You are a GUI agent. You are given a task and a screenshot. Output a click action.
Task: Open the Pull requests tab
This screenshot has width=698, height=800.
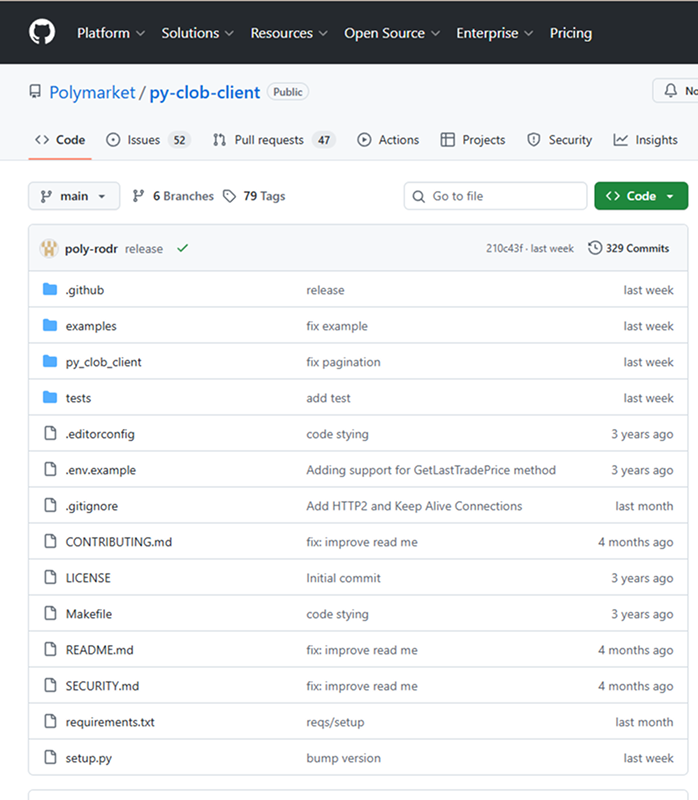[x=274, y=140]
